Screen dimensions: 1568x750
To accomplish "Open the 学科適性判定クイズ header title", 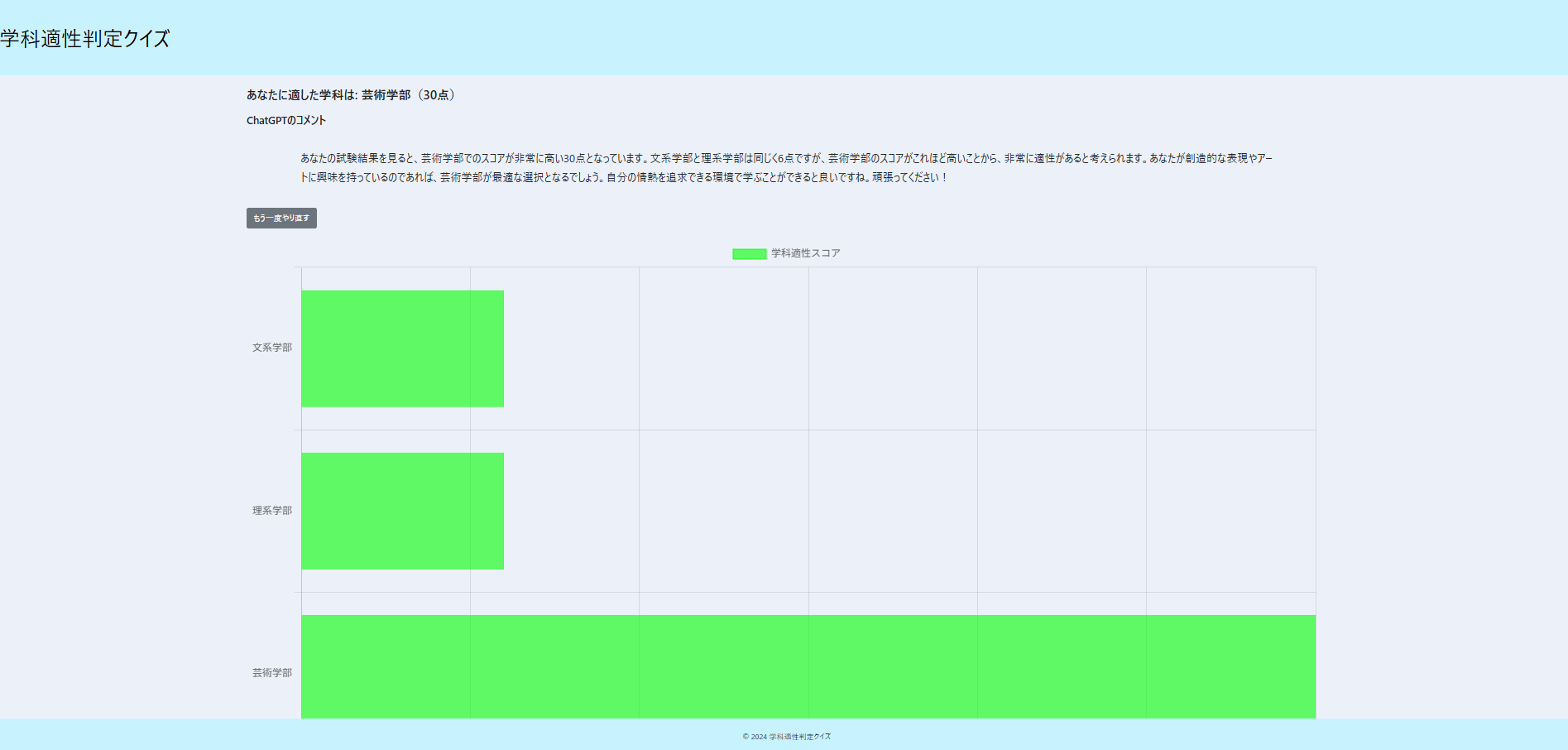I will (83, 36).
